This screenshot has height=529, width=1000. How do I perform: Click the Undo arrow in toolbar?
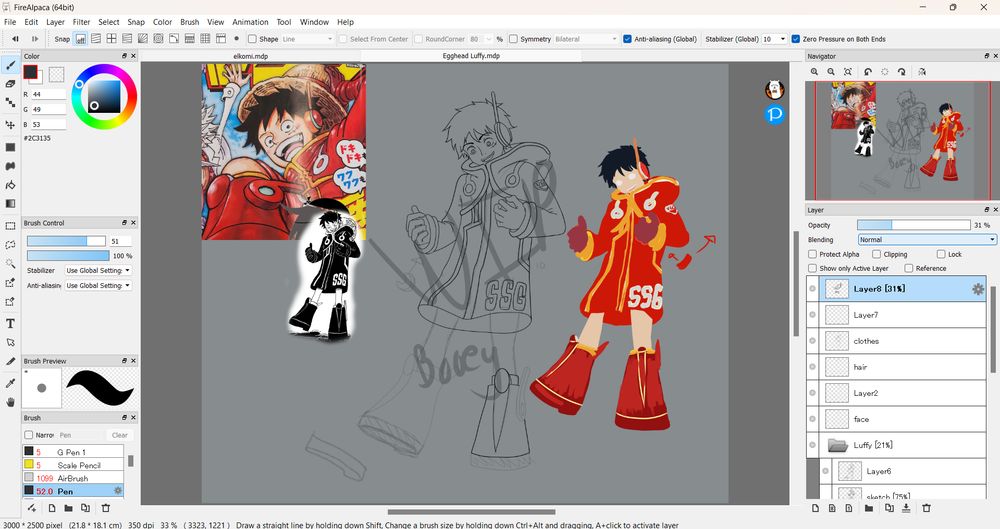15,39
